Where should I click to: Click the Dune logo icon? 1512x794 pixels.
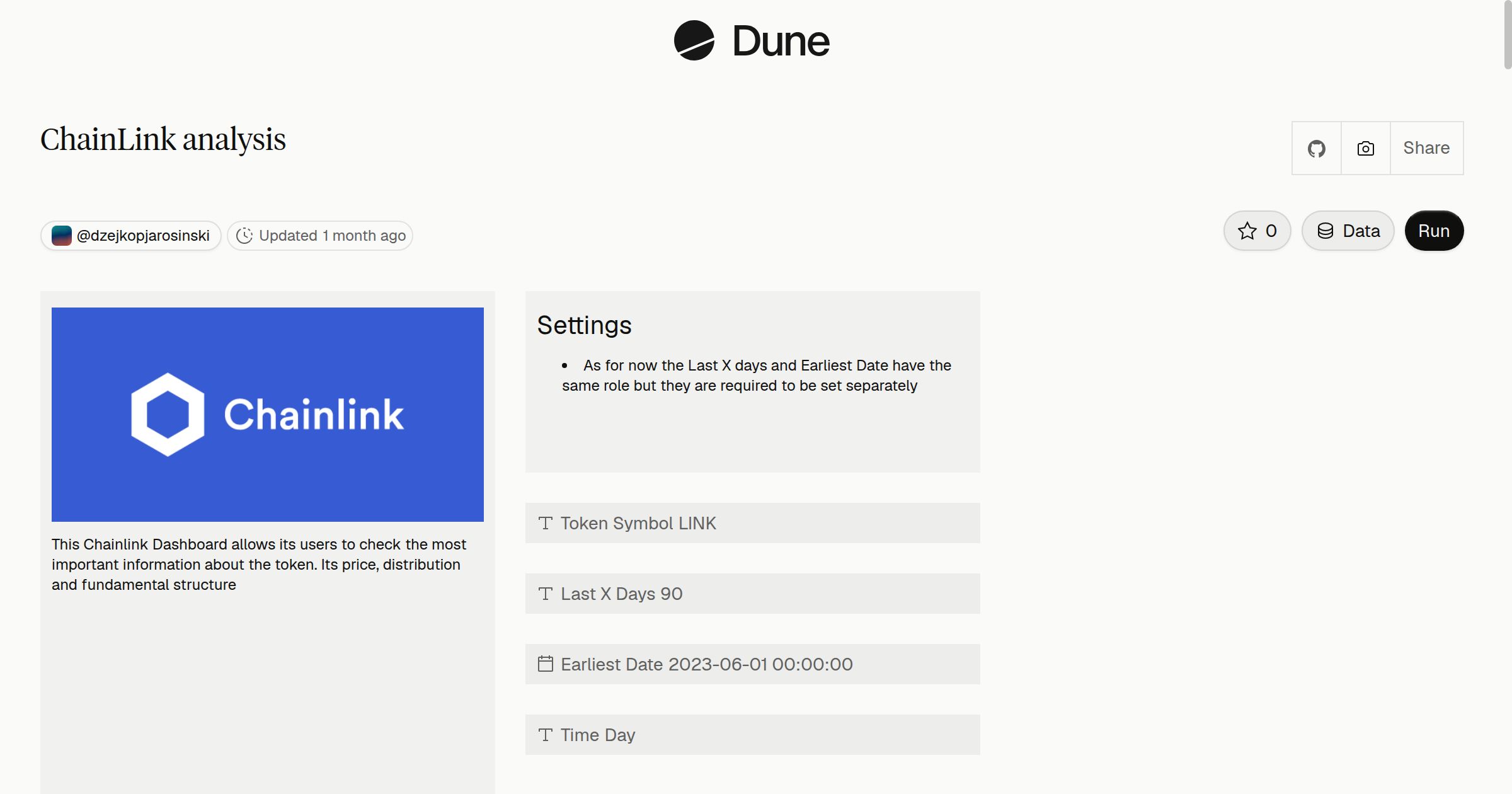click(694, 40)
